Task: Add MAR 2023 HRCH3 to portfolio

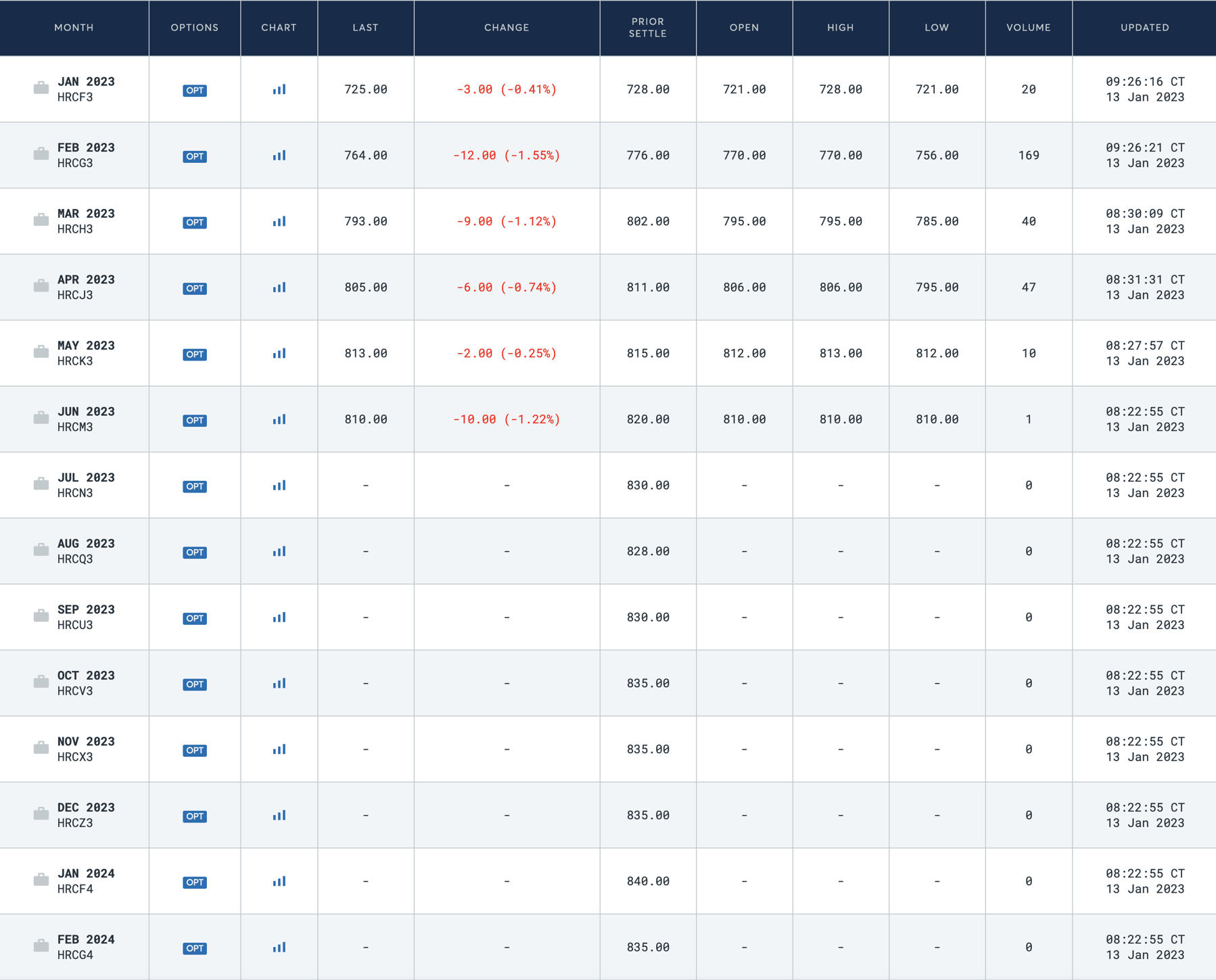Action: pos(41,220)
